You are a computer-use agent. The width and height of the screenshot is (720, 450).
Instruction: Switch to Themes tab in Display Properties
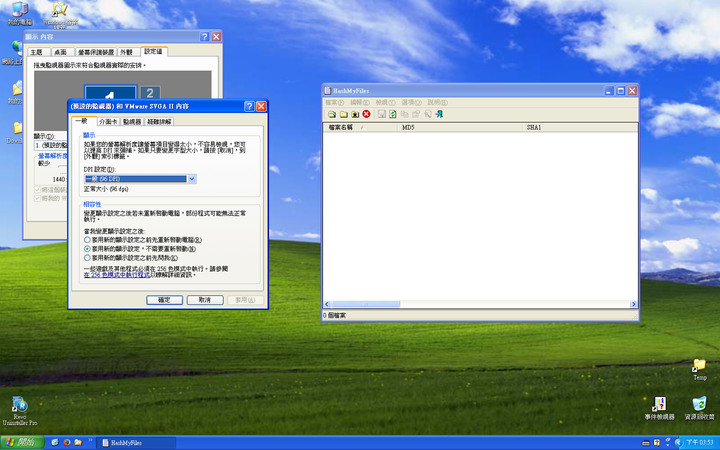37,52
